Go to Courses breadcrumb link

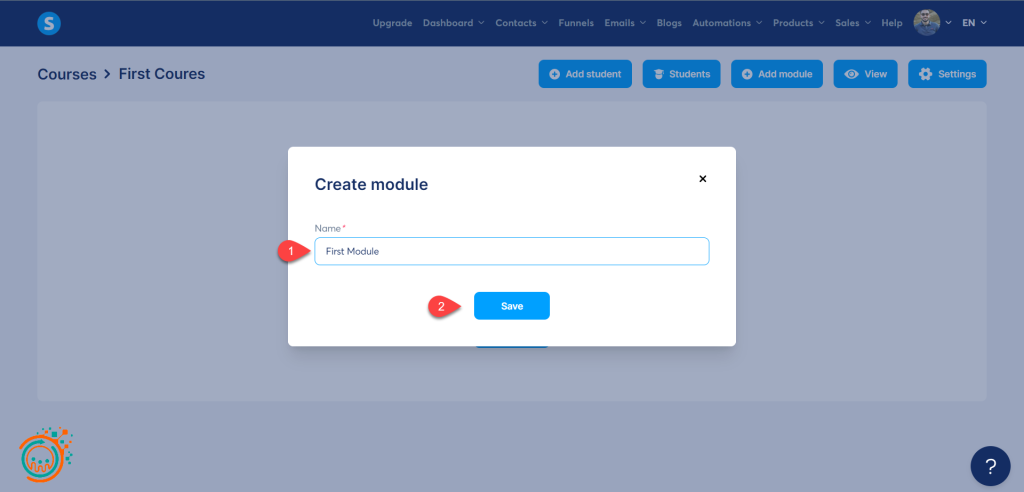tap(67, 74)
